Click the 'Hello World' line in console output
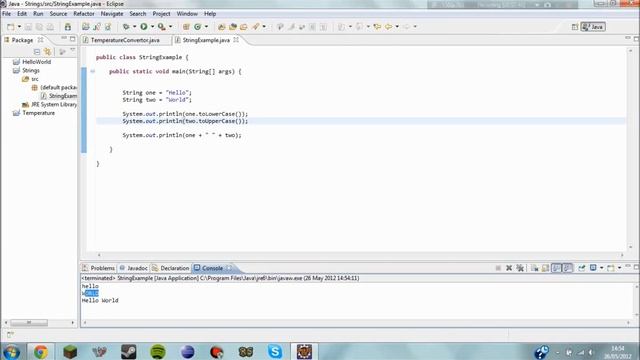This screenshot has width=640, height=360. (100, 300)
